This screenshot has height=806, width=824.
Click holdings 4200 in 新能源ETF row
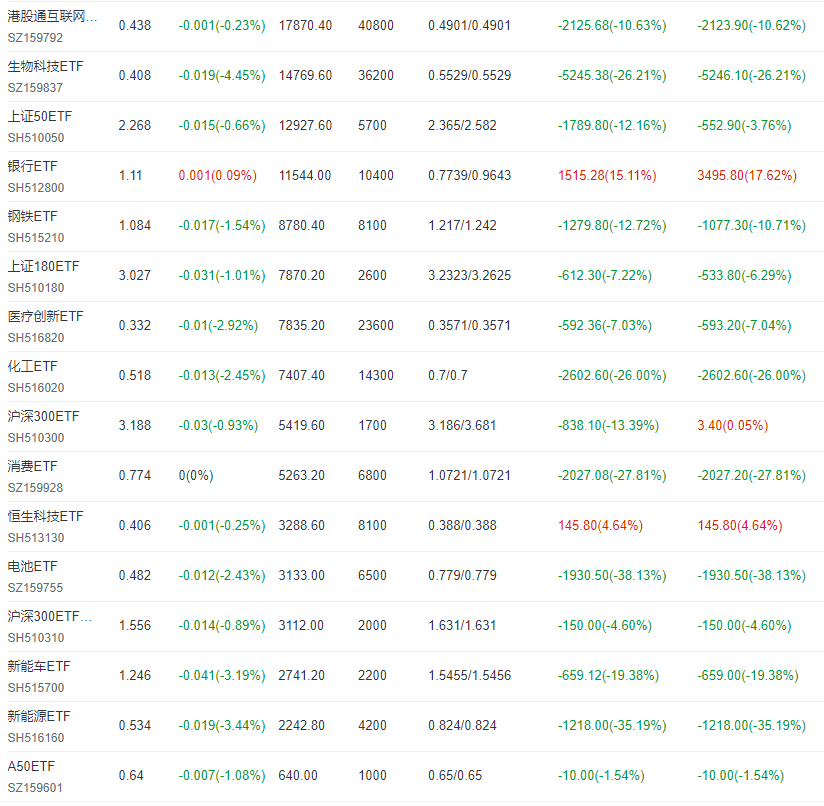[372, 725]
